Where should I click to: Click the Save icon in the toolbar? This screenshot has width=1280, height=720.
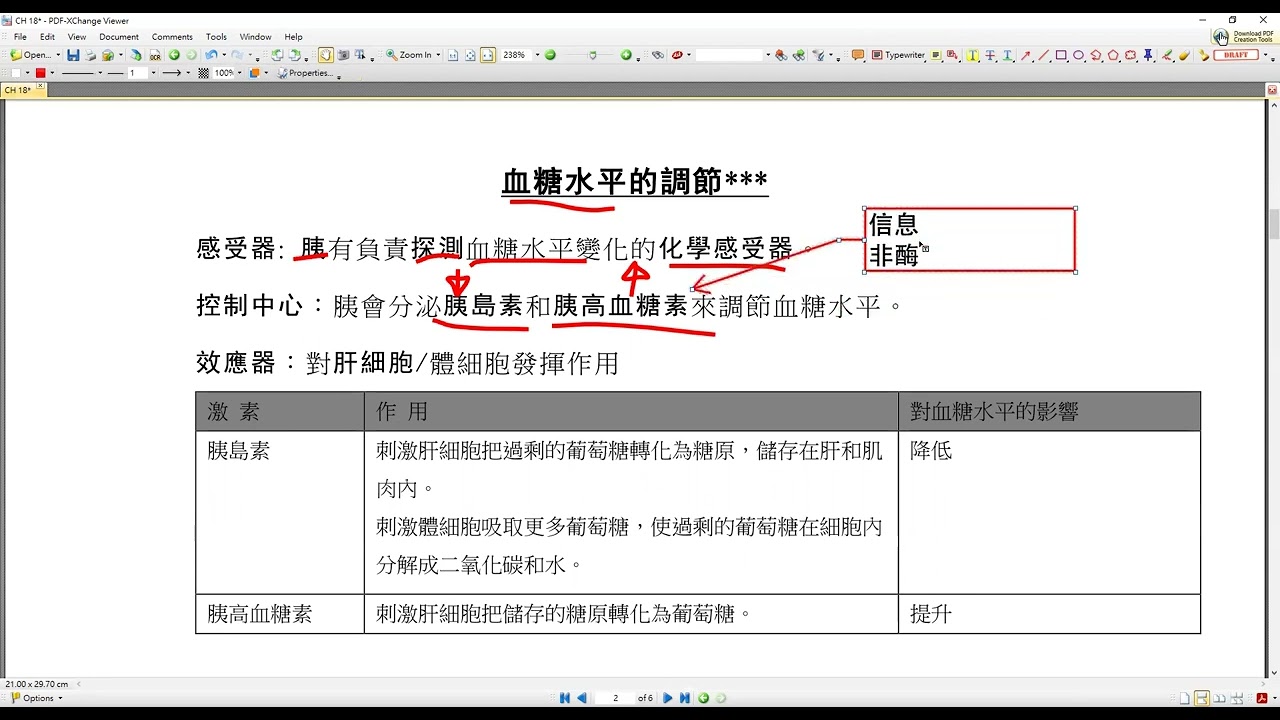point(73,55)
